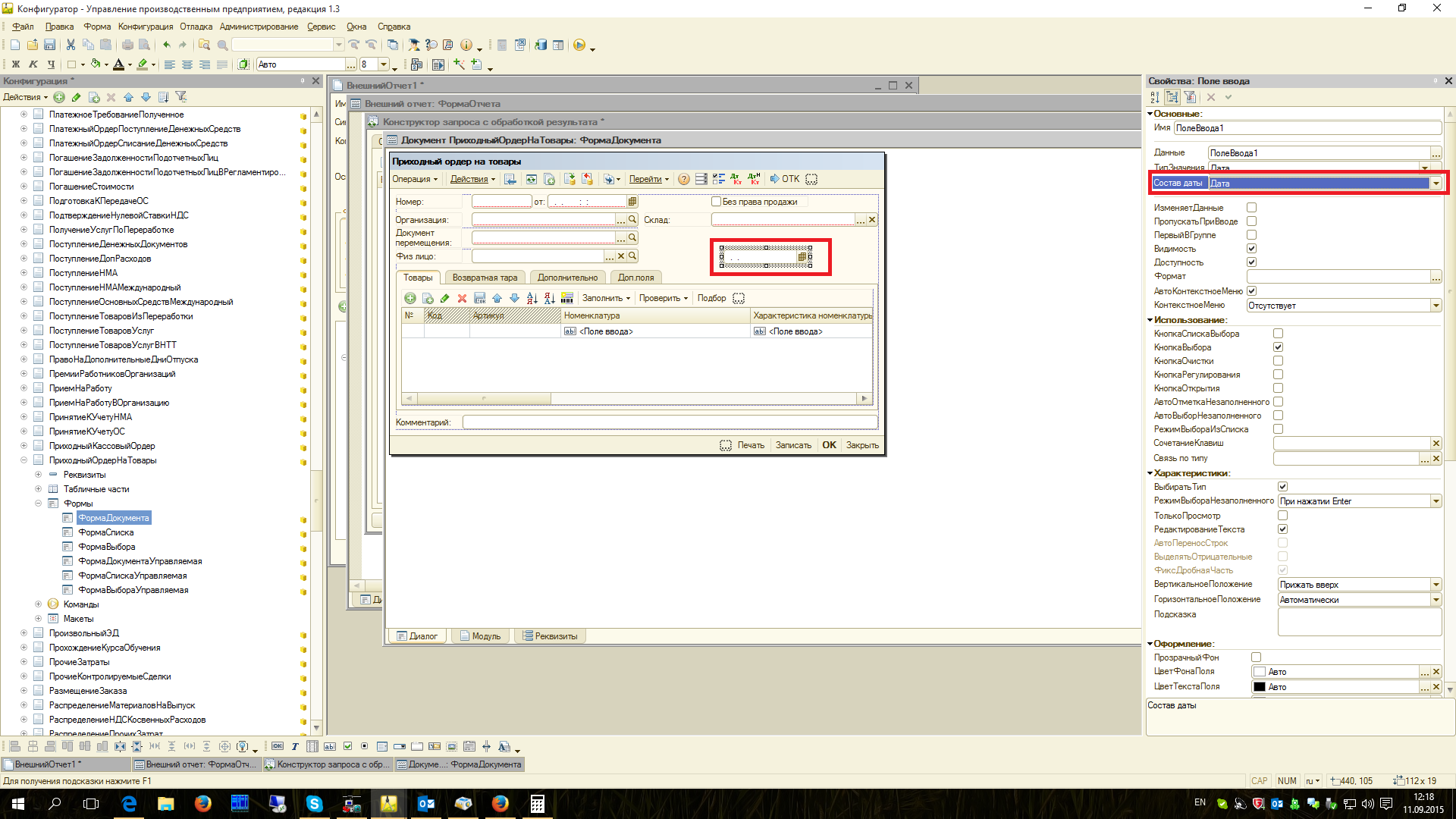Open Calculator from the Windows taskbar
Image resolution: width=1456 pixels, height=819 pixels.
point(537,804)
